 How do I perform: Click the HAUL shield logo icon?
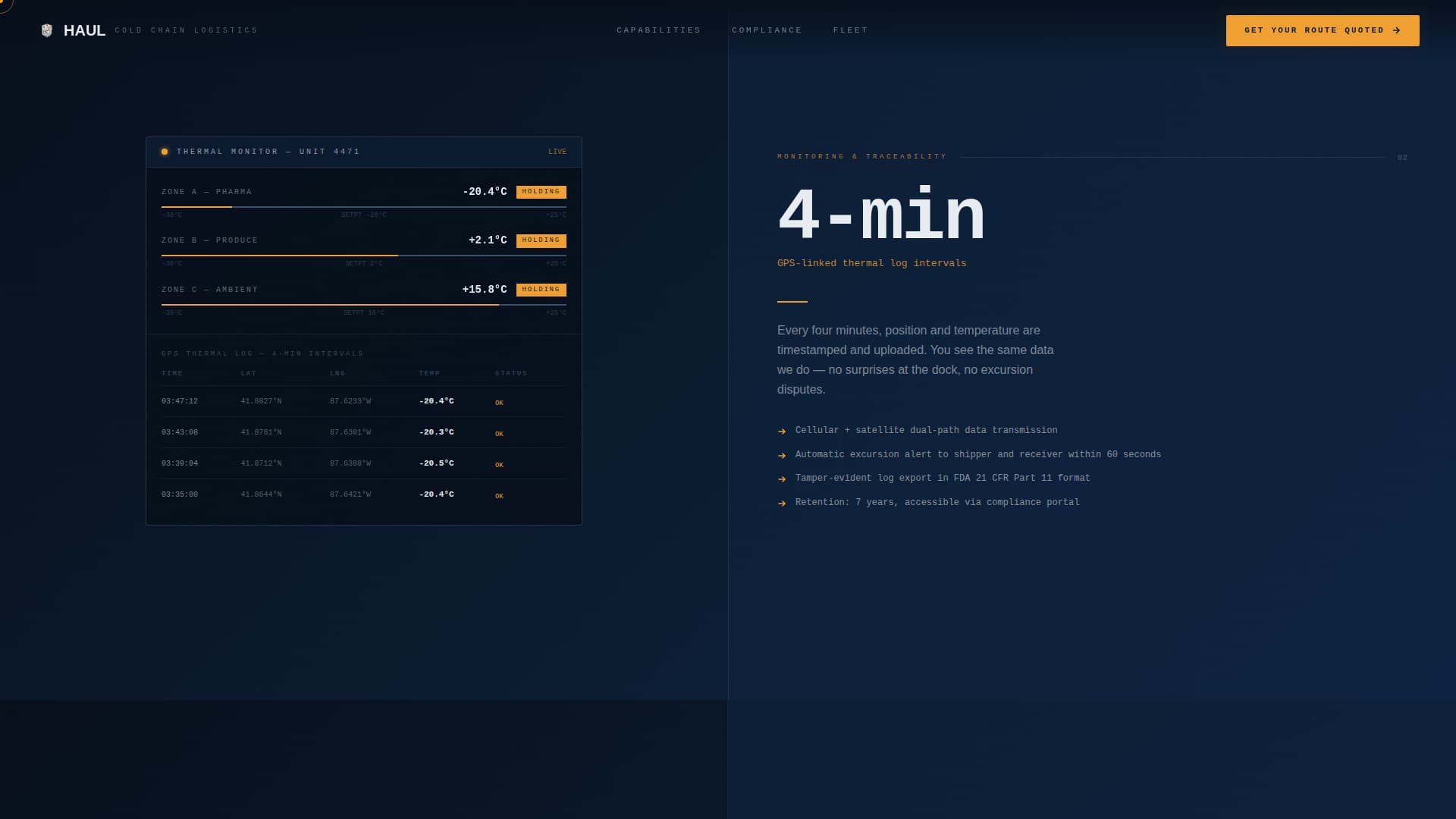(47, 30)
